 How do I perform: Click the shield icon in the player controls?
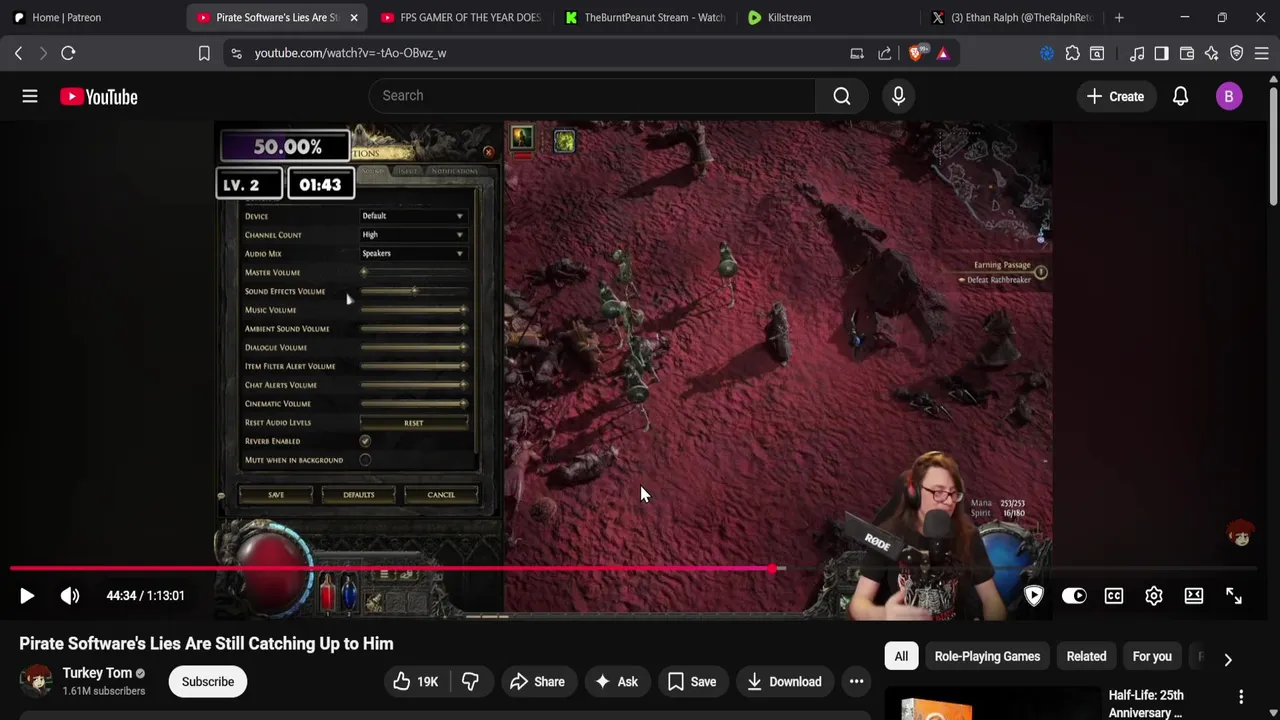pyautogui.click(x=1034, y=596)
